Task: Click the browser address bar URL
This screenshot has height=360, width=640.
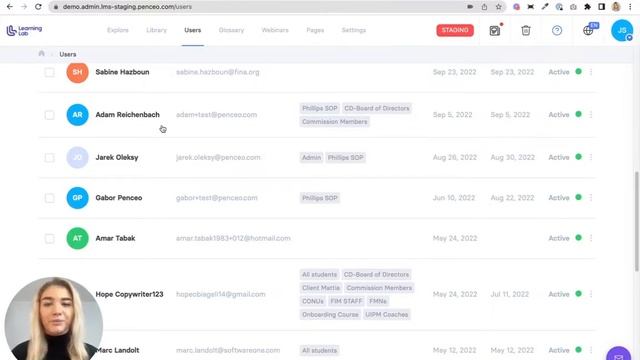Action: (127, 7)
